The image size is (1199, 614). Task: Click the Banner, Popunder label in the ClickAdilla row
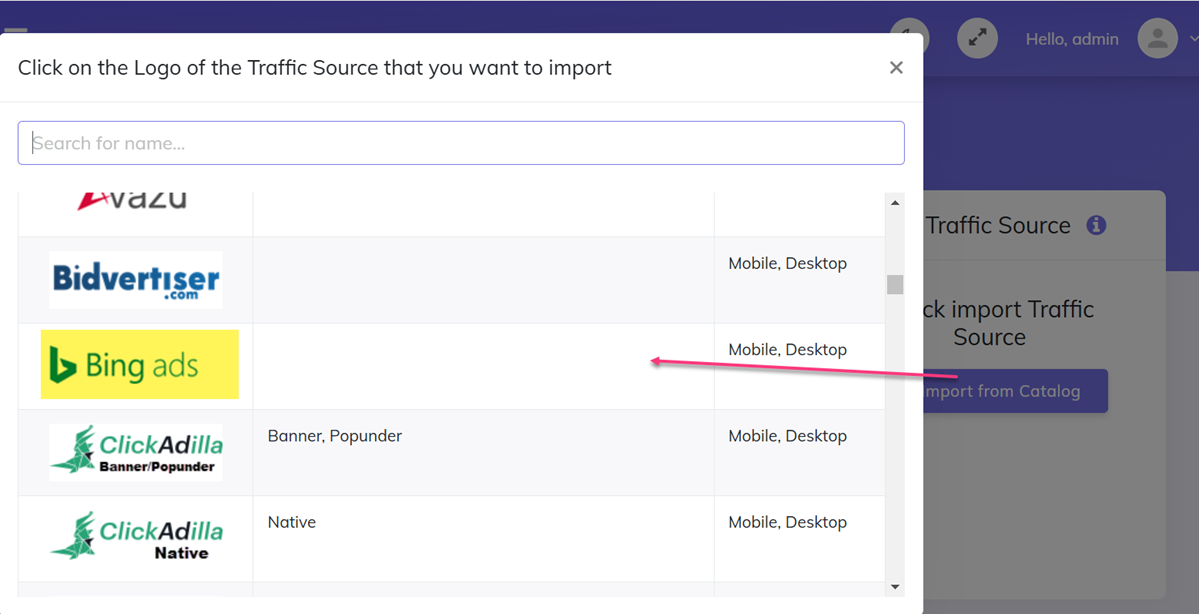click(x=334, y=435)
